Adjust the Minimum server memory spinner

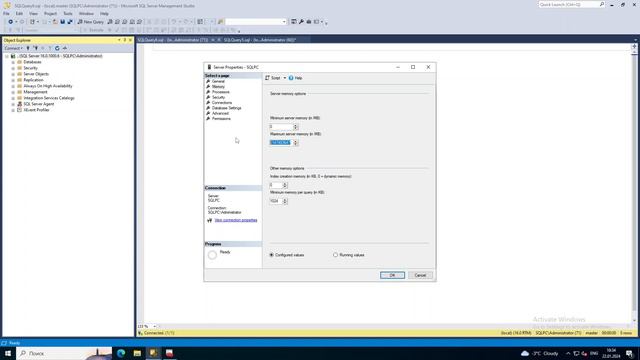(296, 127)
